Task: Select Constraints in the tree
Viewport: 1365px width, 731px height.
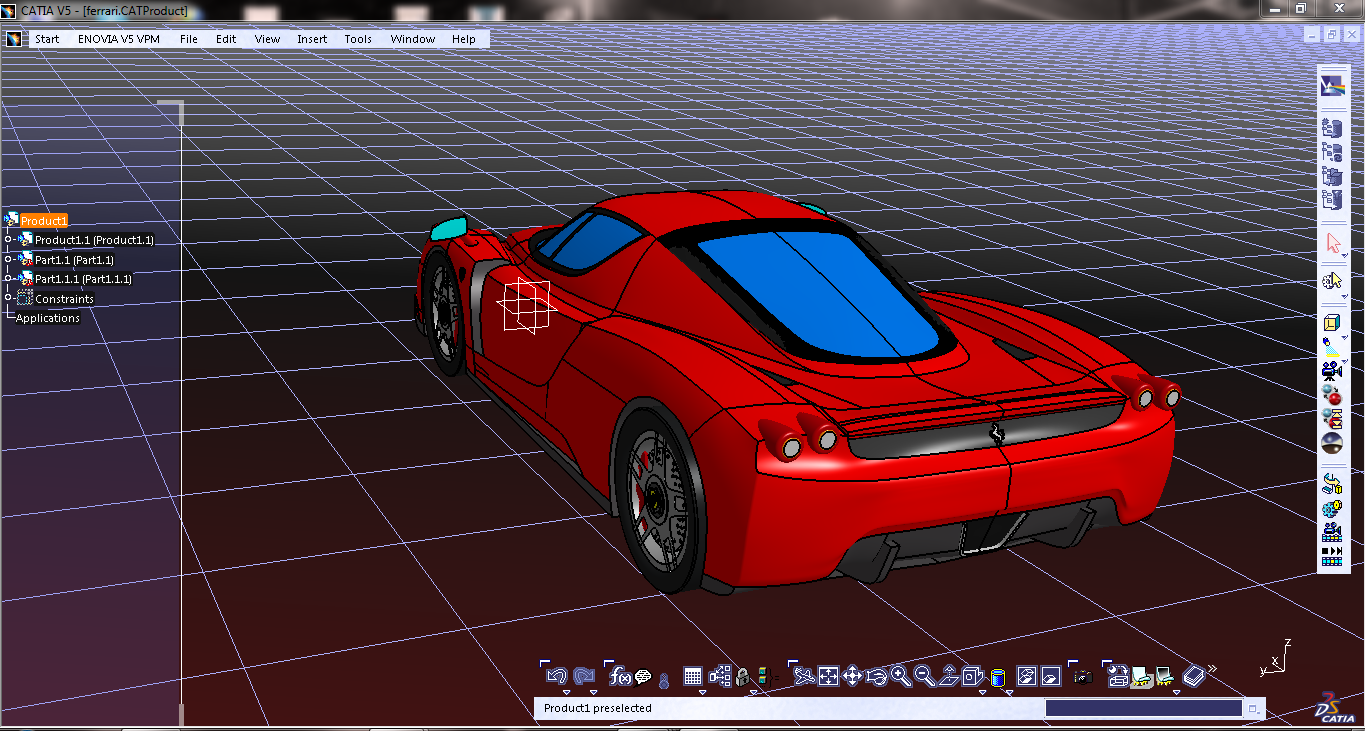Action: click(x=64, y=298)
